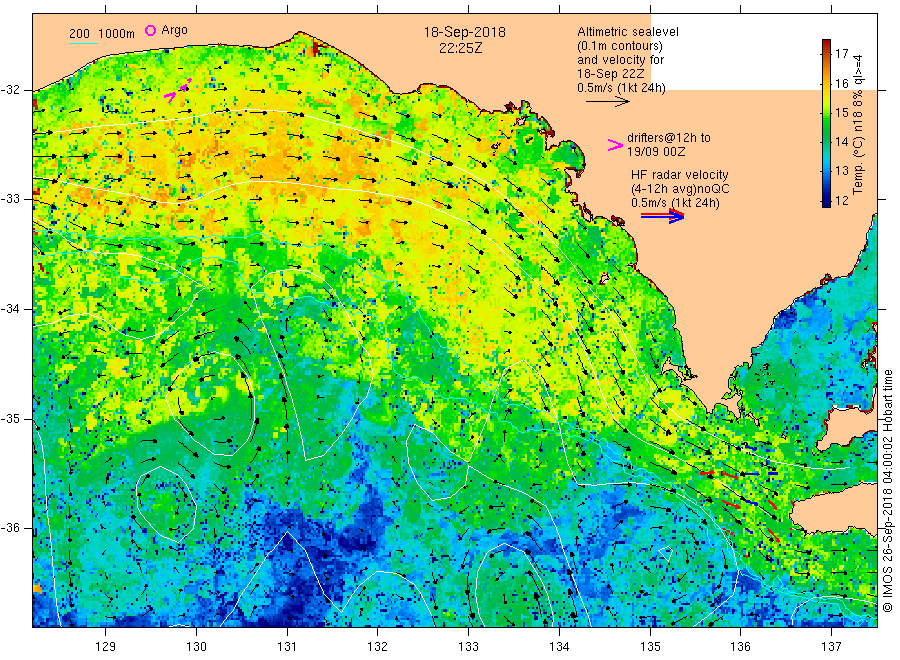This screenshot has height=660, width=900.
Task: Click the 130 longitude axis label
Action: (x=196, y=647)
